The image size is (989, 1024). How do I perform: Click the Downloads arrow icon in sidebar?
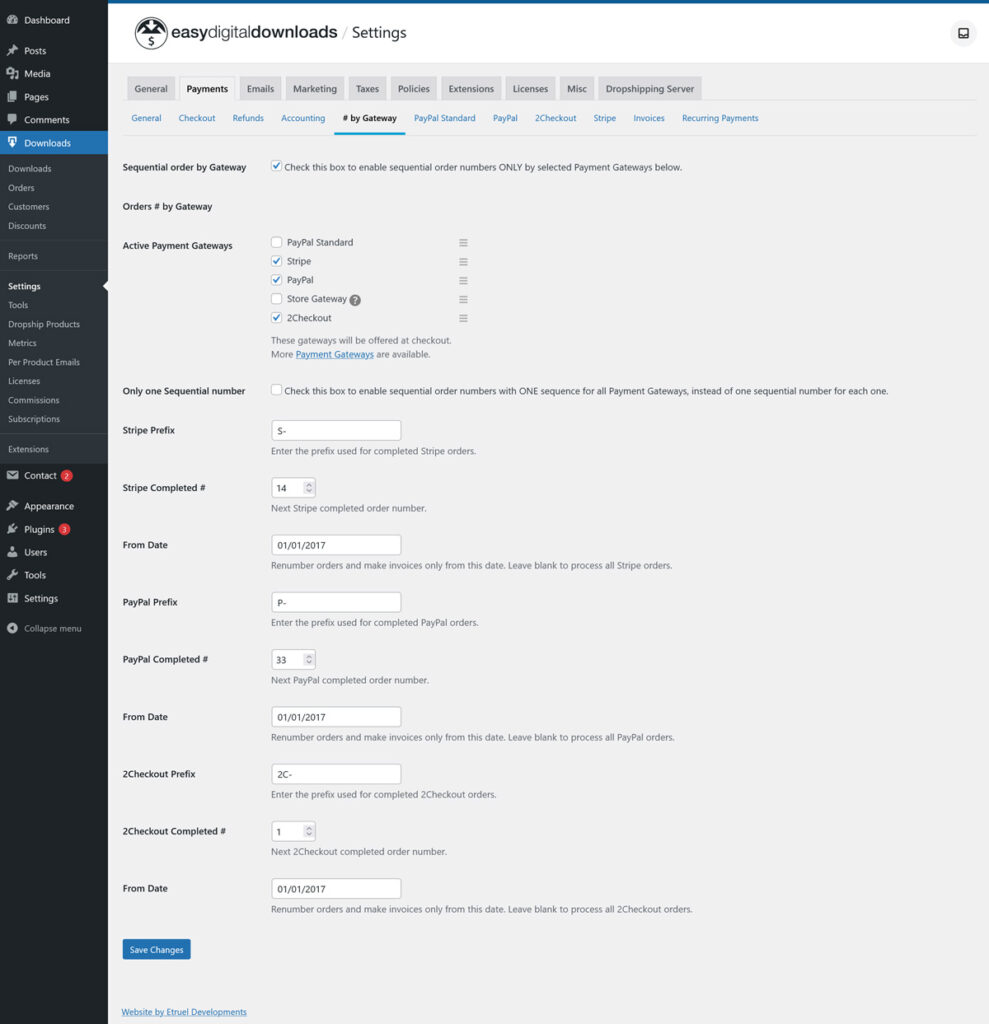coord(12,142)
